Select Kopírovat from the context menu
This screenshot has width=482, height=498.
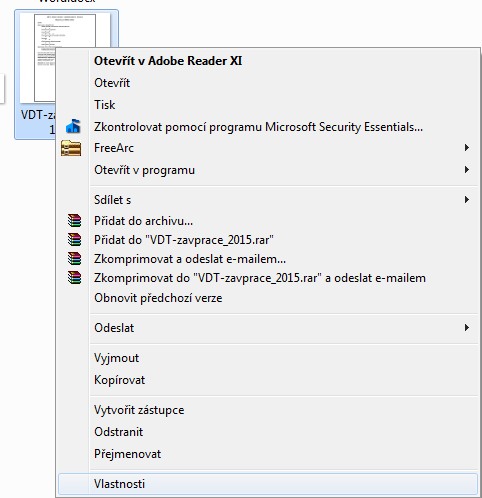click(119, 380)
